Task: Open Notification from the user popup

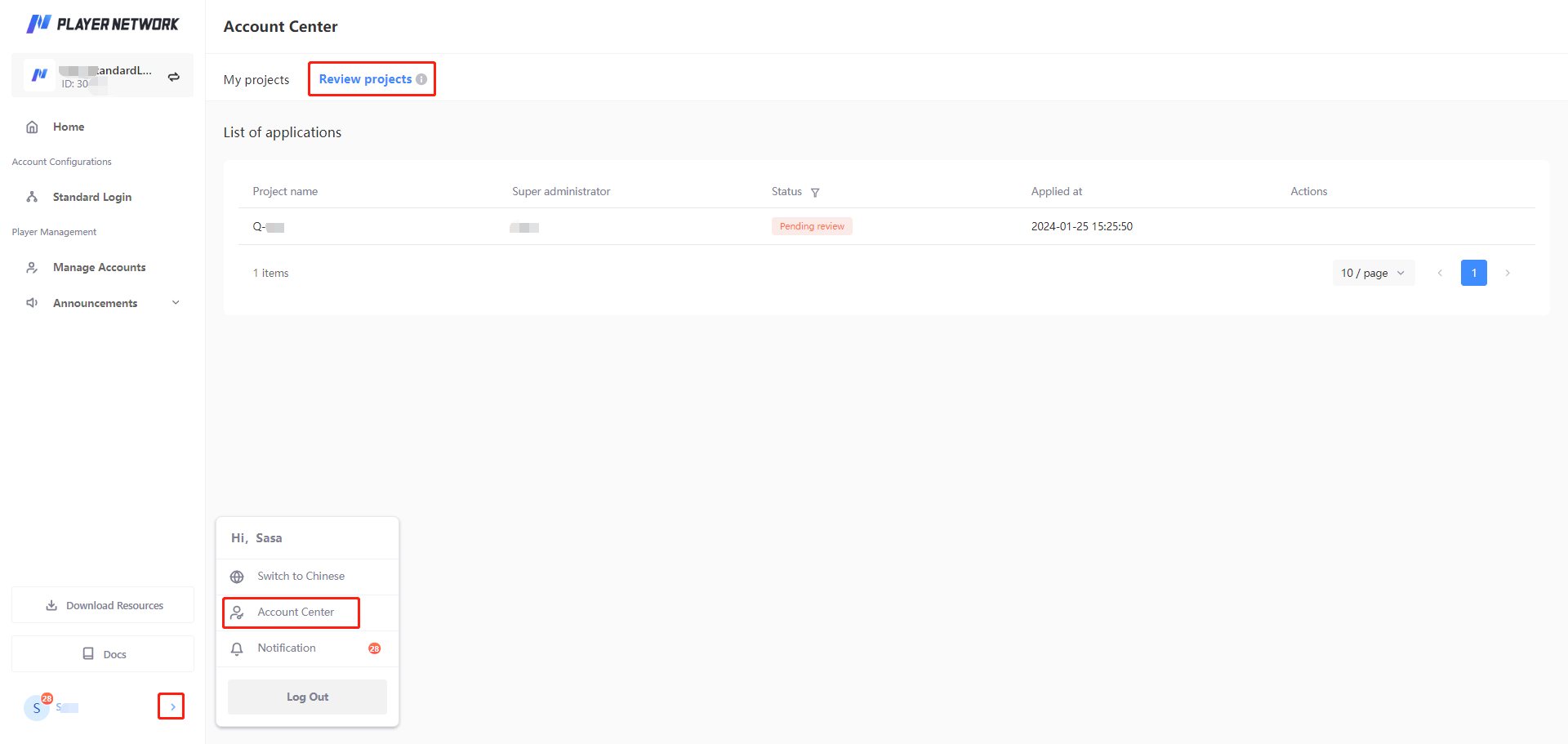Action: [x=287, y=648]
